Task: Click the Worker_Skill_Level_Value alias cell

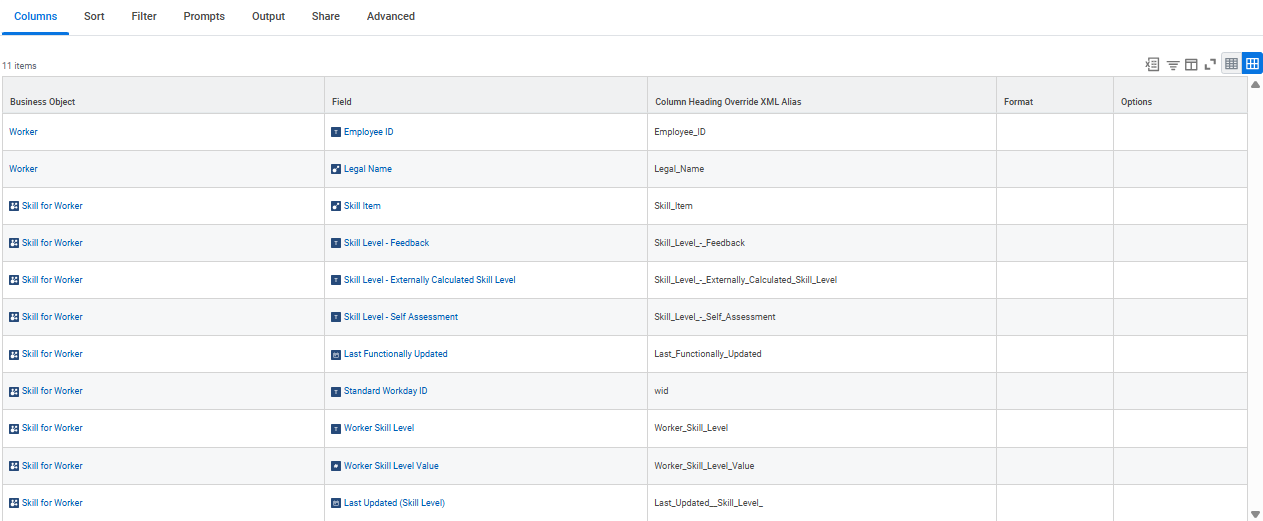Action: pyautogui.click(x=822, y=466)
